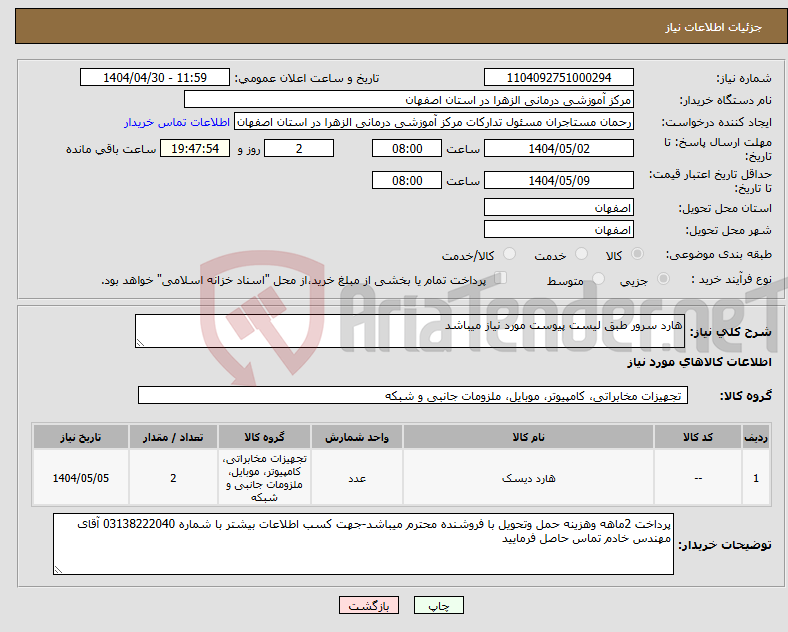The image size is (788, 632).
Task: Click the شرح کلی نیاز text area
Action: pyautogui.click(x=410, y=331)
